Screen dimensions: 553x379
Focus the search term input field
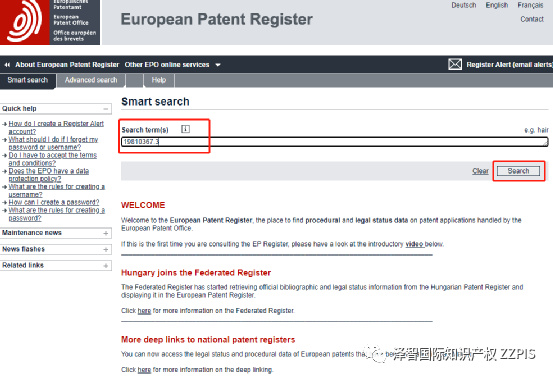pos(334,142)
